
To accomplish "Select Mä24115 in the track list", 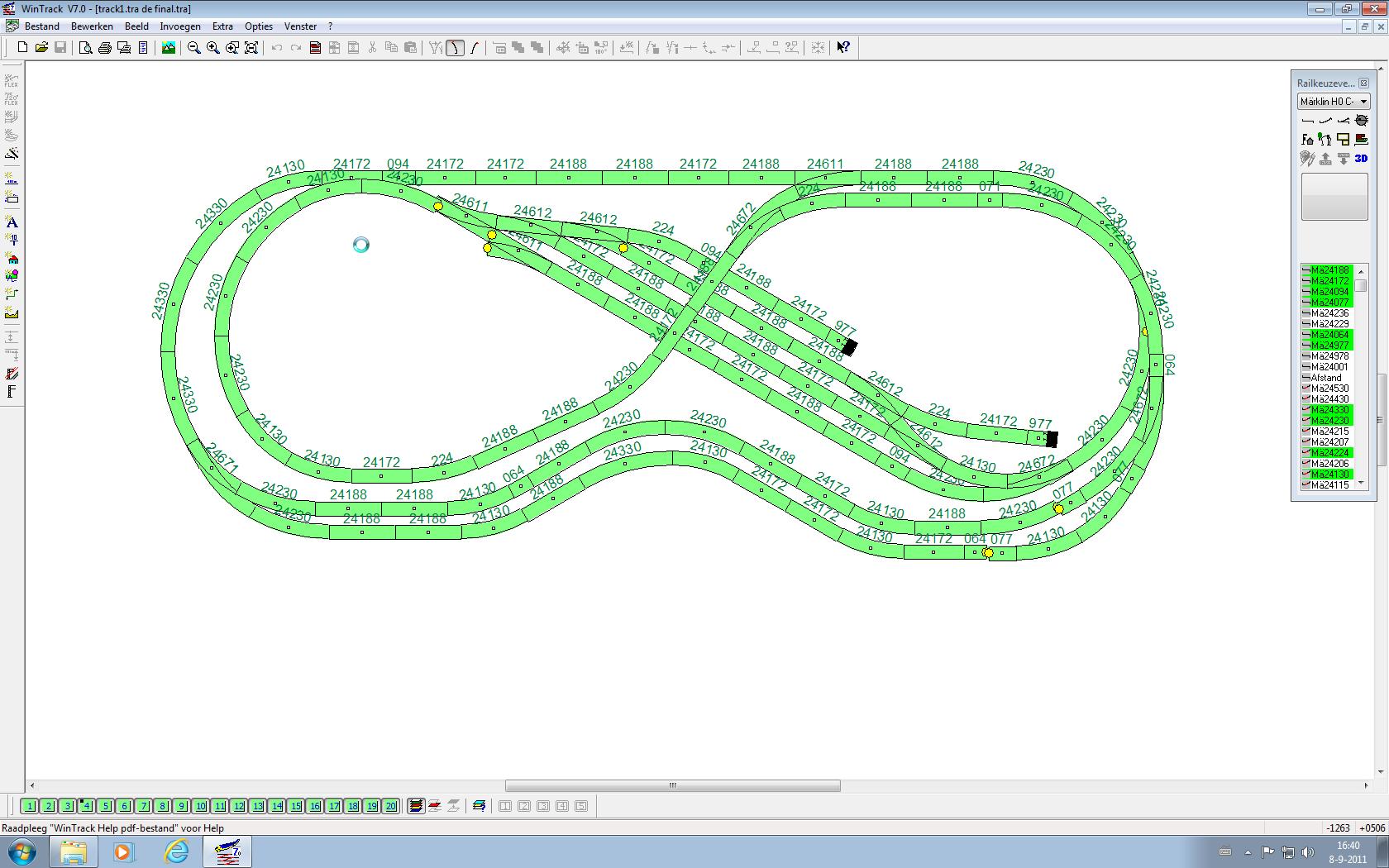I will tap(1327, 485).
